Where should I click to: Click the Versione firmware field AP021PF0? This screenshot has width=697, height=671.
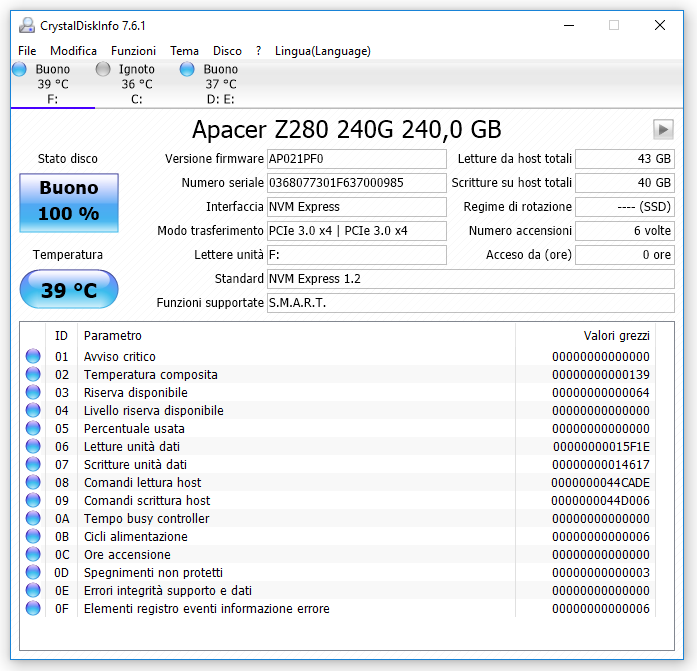tap(357, 159)
